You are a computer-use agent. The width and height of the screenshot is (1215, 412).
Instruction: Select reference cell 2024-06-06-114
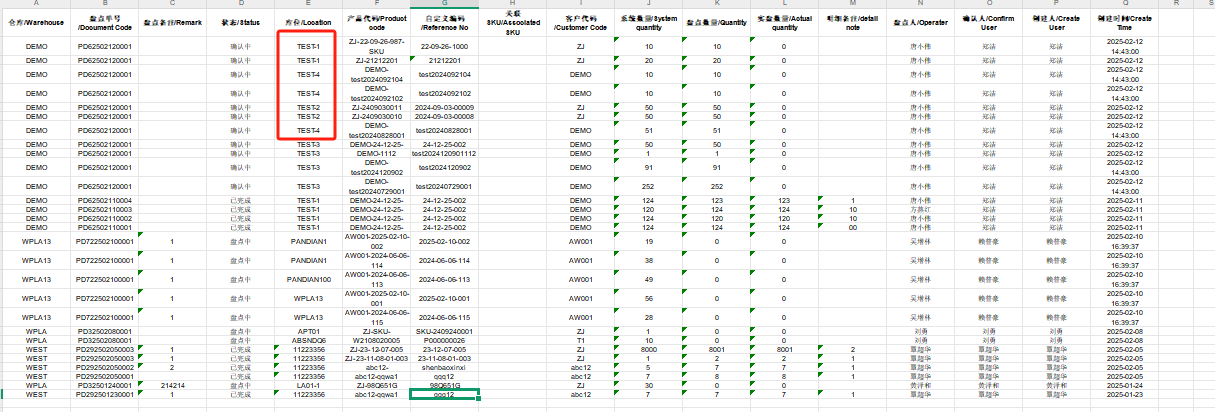pos(445,260)
